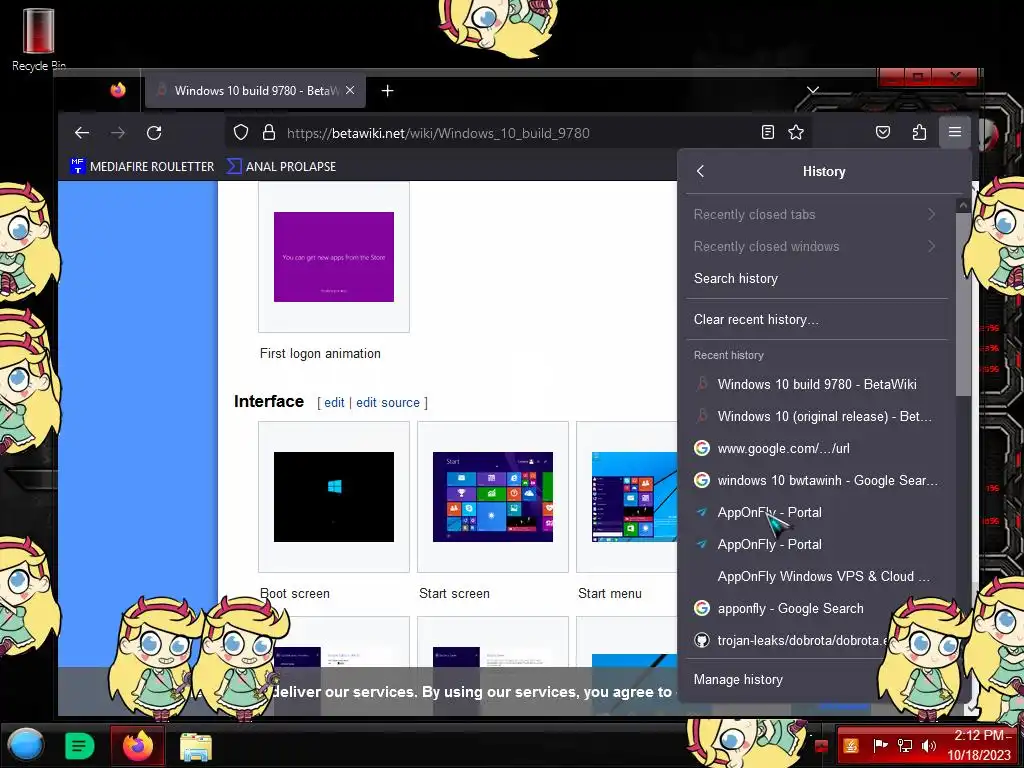Open AppOnFly Windows VPS & Cloud entry
Screen dimensions: 1024x768
click(816, 576)
